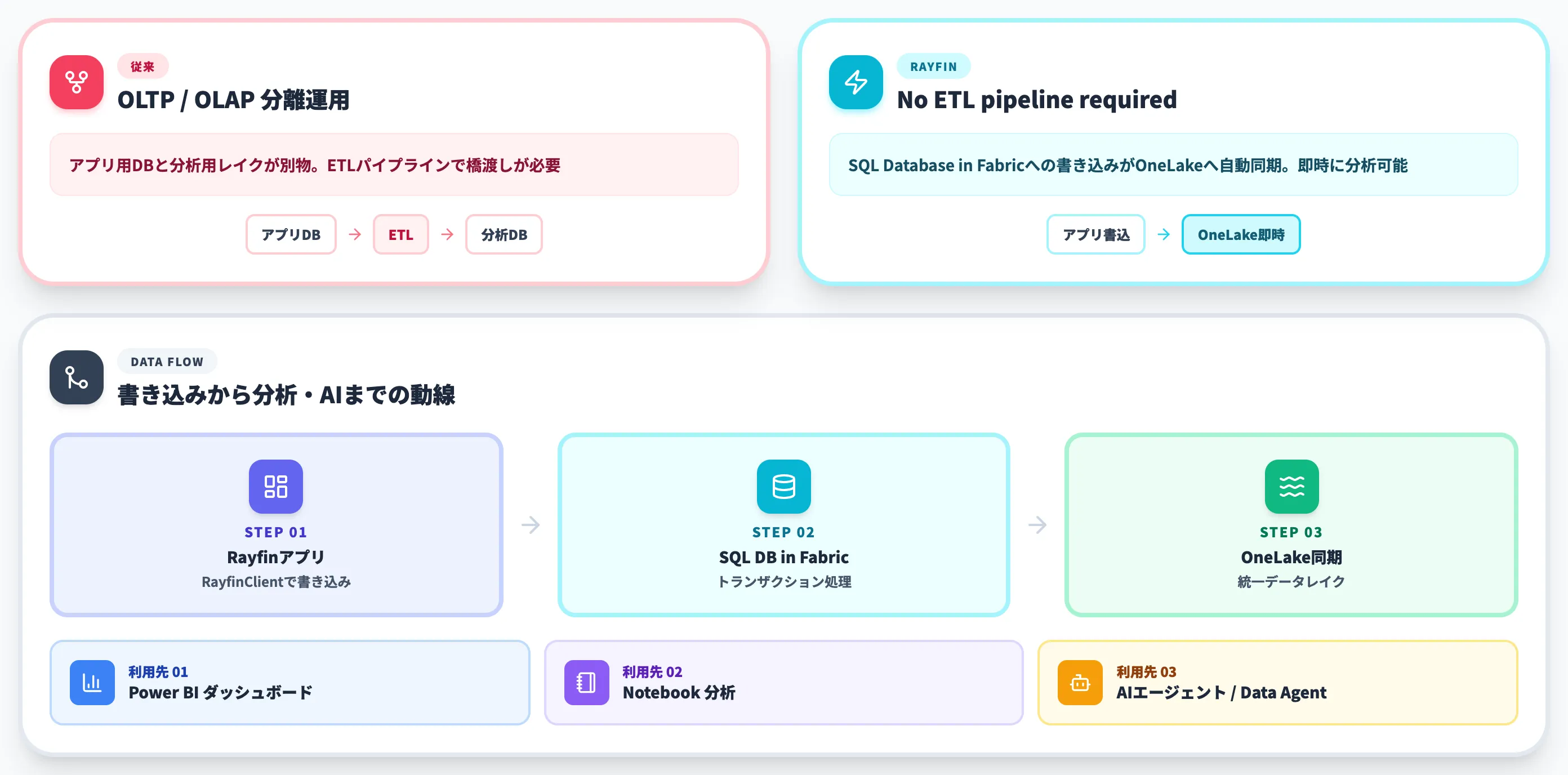The height and width of the screenshot is (775, 1568).
Task: Click the arrow between Step 02 and Step 03
Action: [1037, 524]
